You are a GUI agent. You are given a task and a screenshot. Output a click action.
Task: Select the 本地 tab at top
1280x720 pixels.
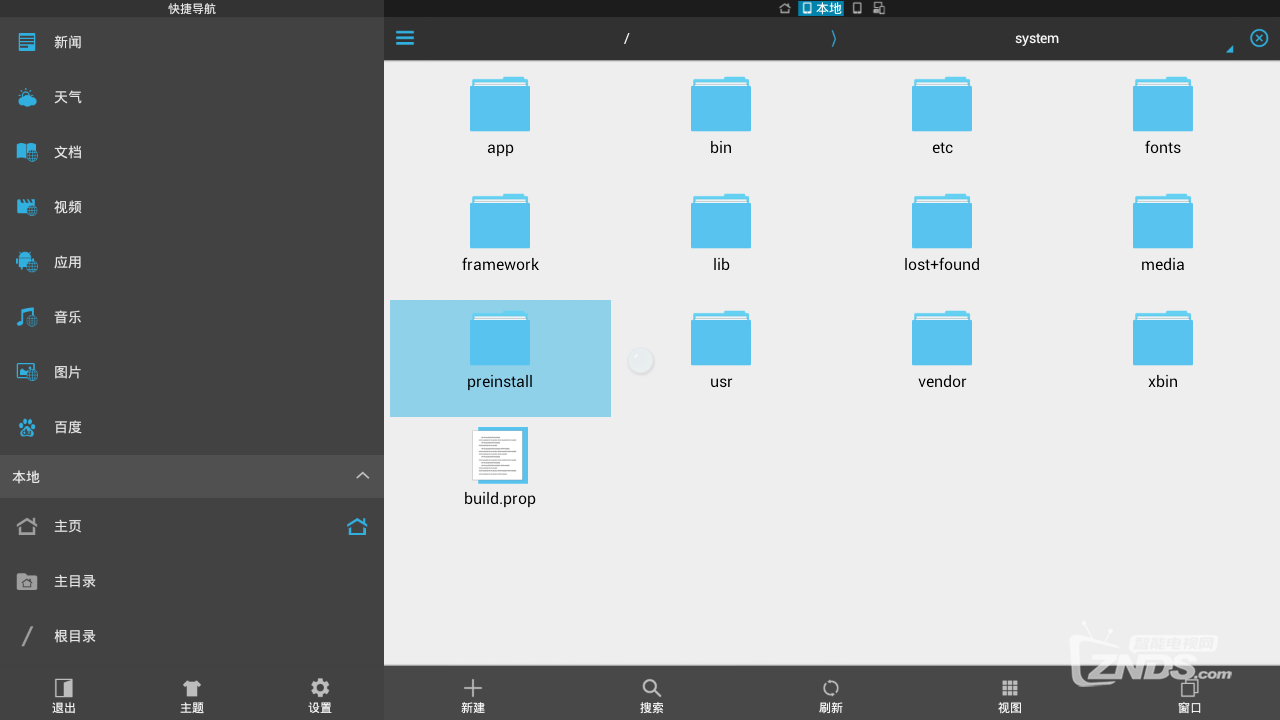821,8
